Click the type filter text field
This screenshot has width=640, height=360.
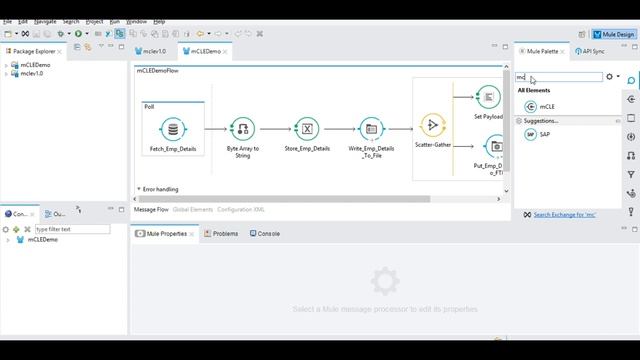72,229
